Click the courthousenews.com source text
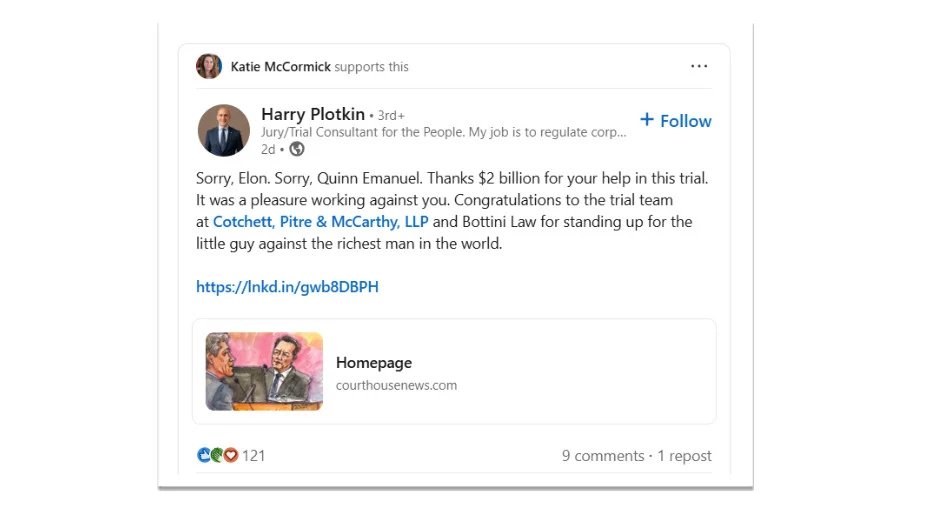Viewport: 933px width, 514px height. click(x=396, y=385)
